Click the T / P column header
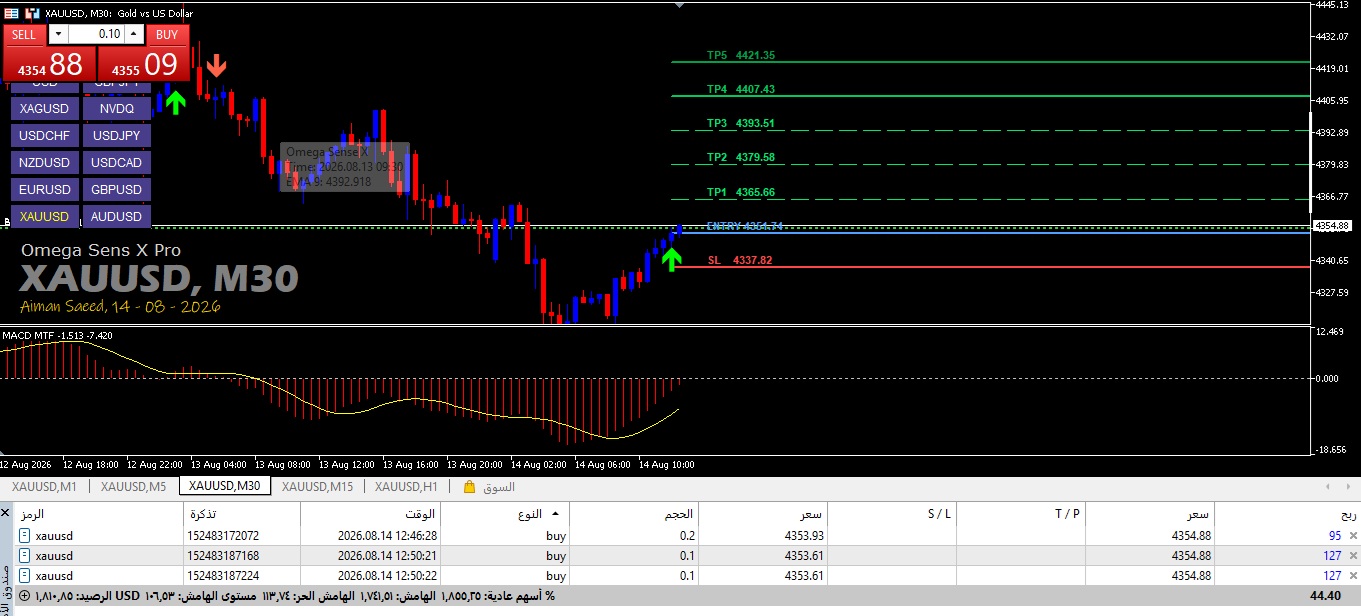Image resolution: width=1361 pixels, height=616 pixels. point(1021,514)
